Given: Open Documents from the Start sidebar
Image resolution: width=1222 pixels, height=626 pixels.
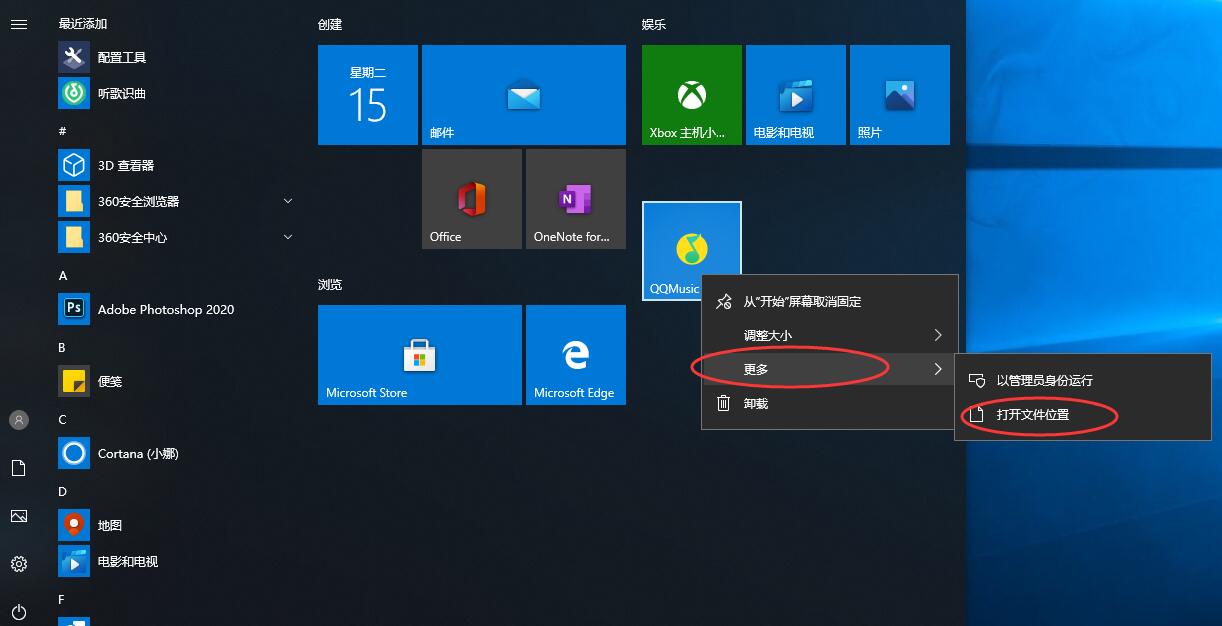Looking at the screenshot, I should point(19,468).
